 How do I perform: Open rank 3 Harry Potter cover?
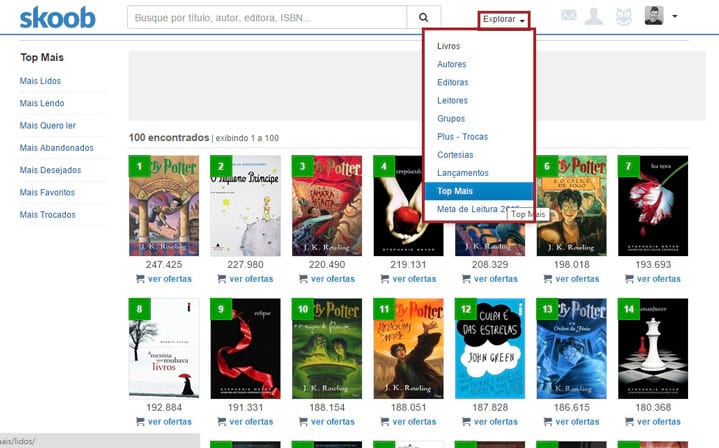(x=327, y=205)
